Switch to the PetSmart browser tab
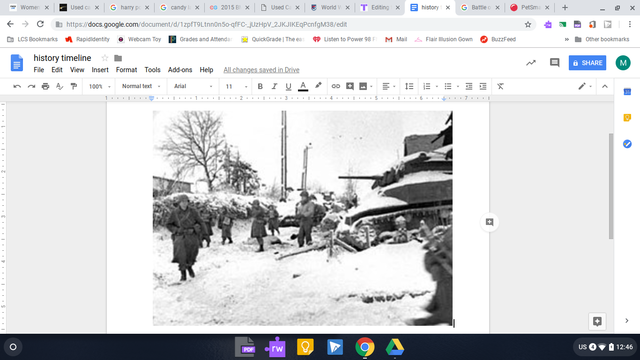Image resolution: width=640 pixels, height=360 pixels. coord(530,7)
